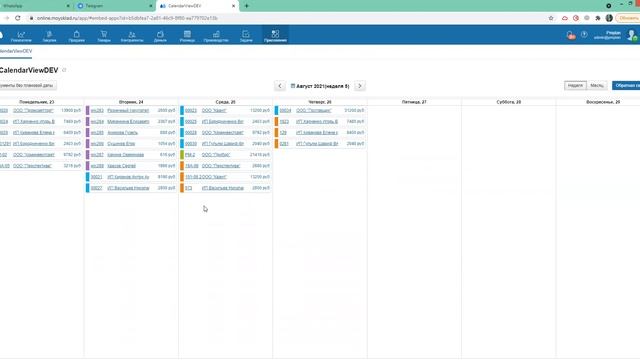
Task: Go to the previous week
Action: point(280,86)
